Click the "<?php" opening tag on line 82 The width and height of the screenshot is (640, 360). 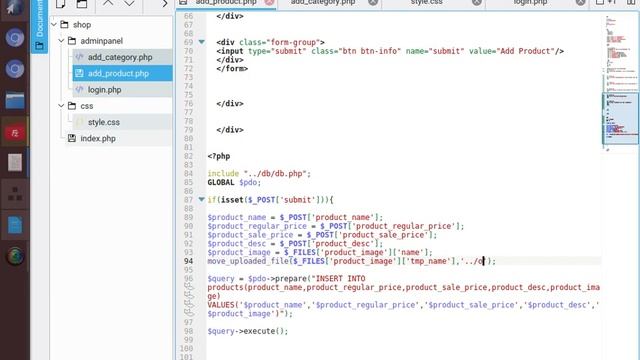tap(219, 156)
